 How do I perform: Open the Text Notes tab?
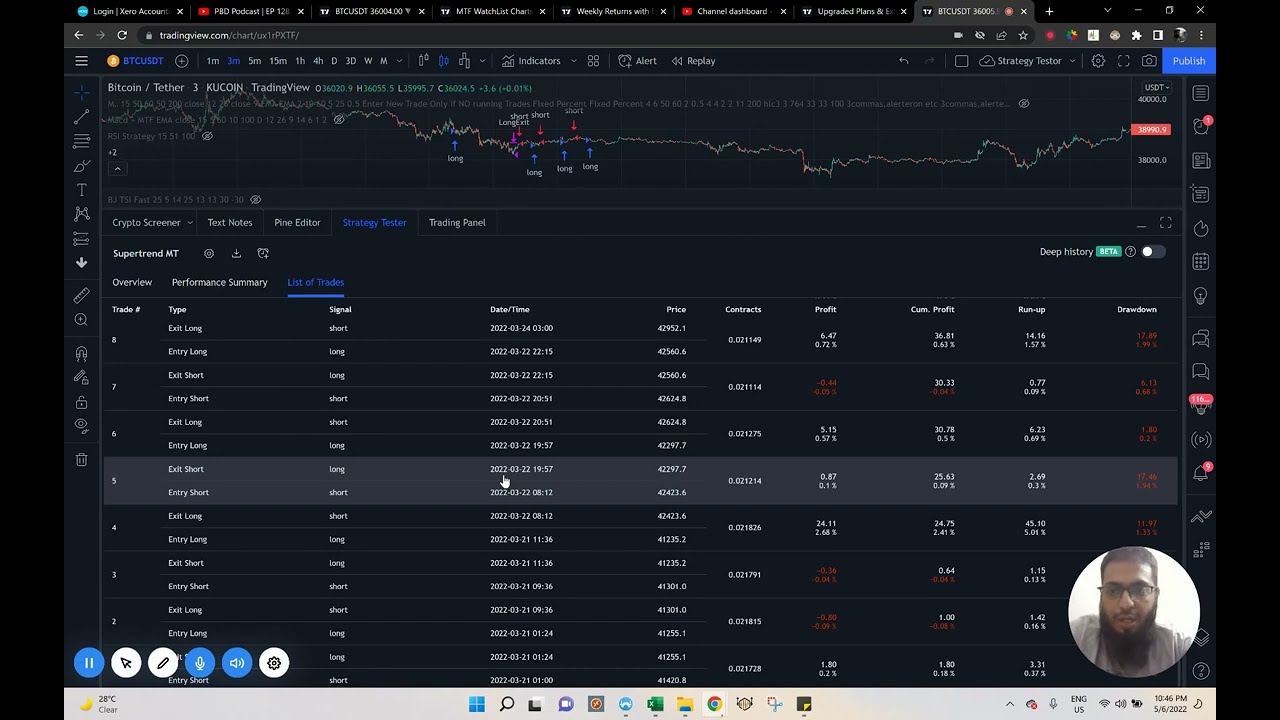pyautogui.click(x=230, y=223)
